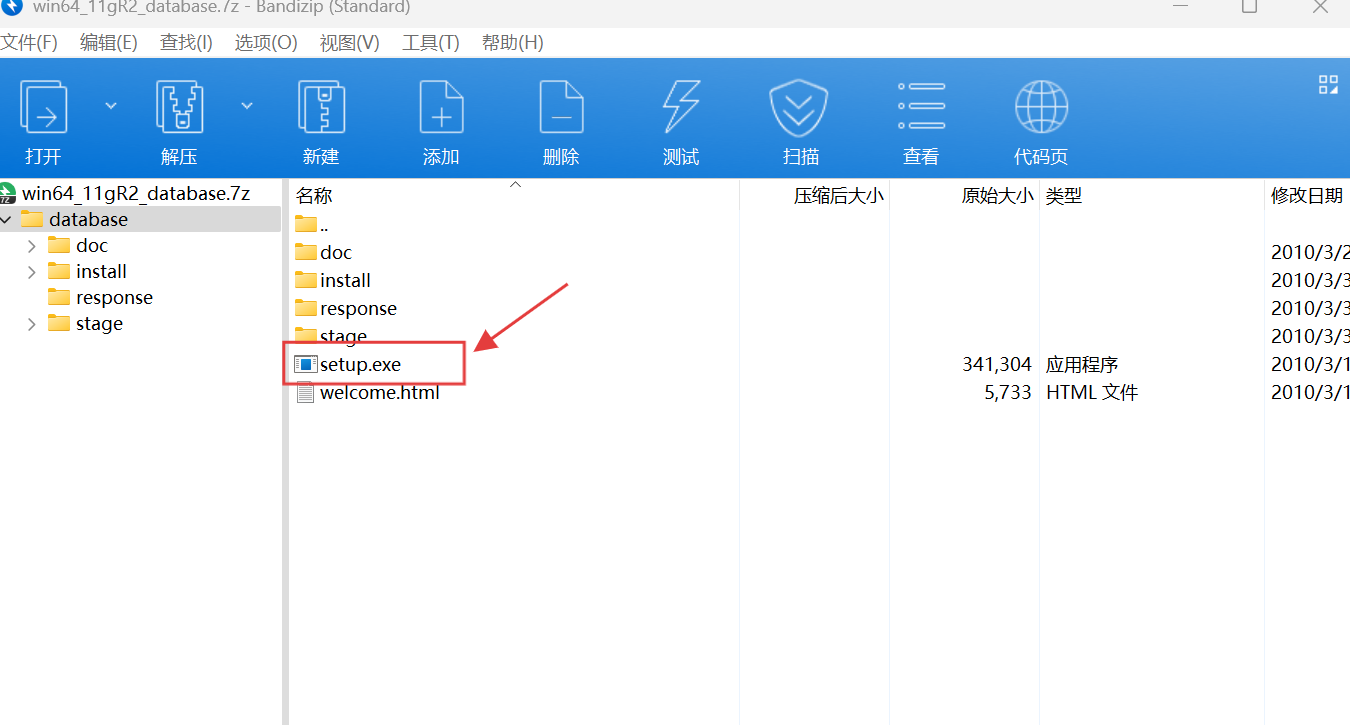Click the Add (添加) file icon

click(441, 108)
